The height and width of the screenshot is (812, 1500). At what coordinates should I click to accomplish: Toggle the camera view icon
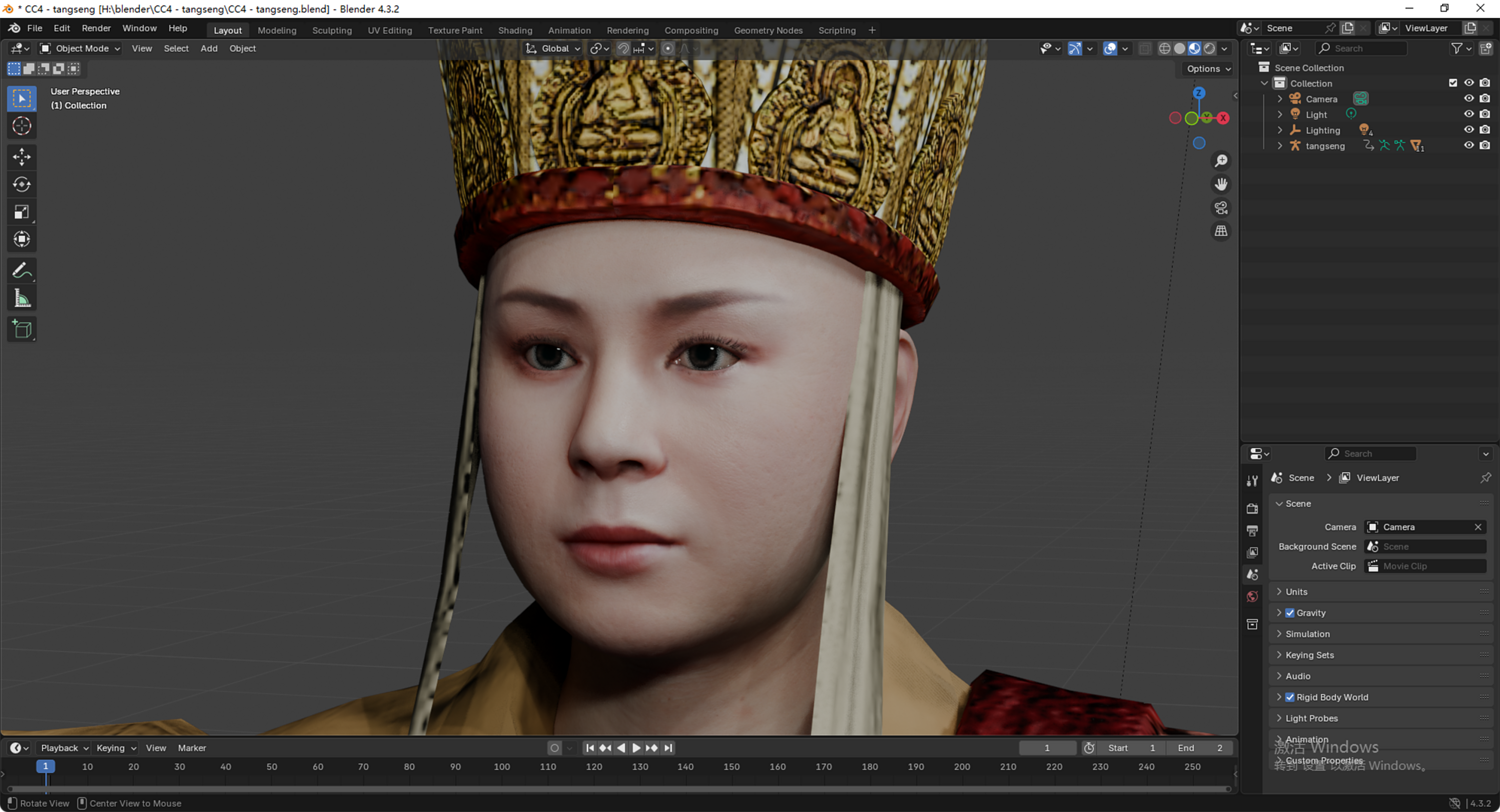[1221, 208]
